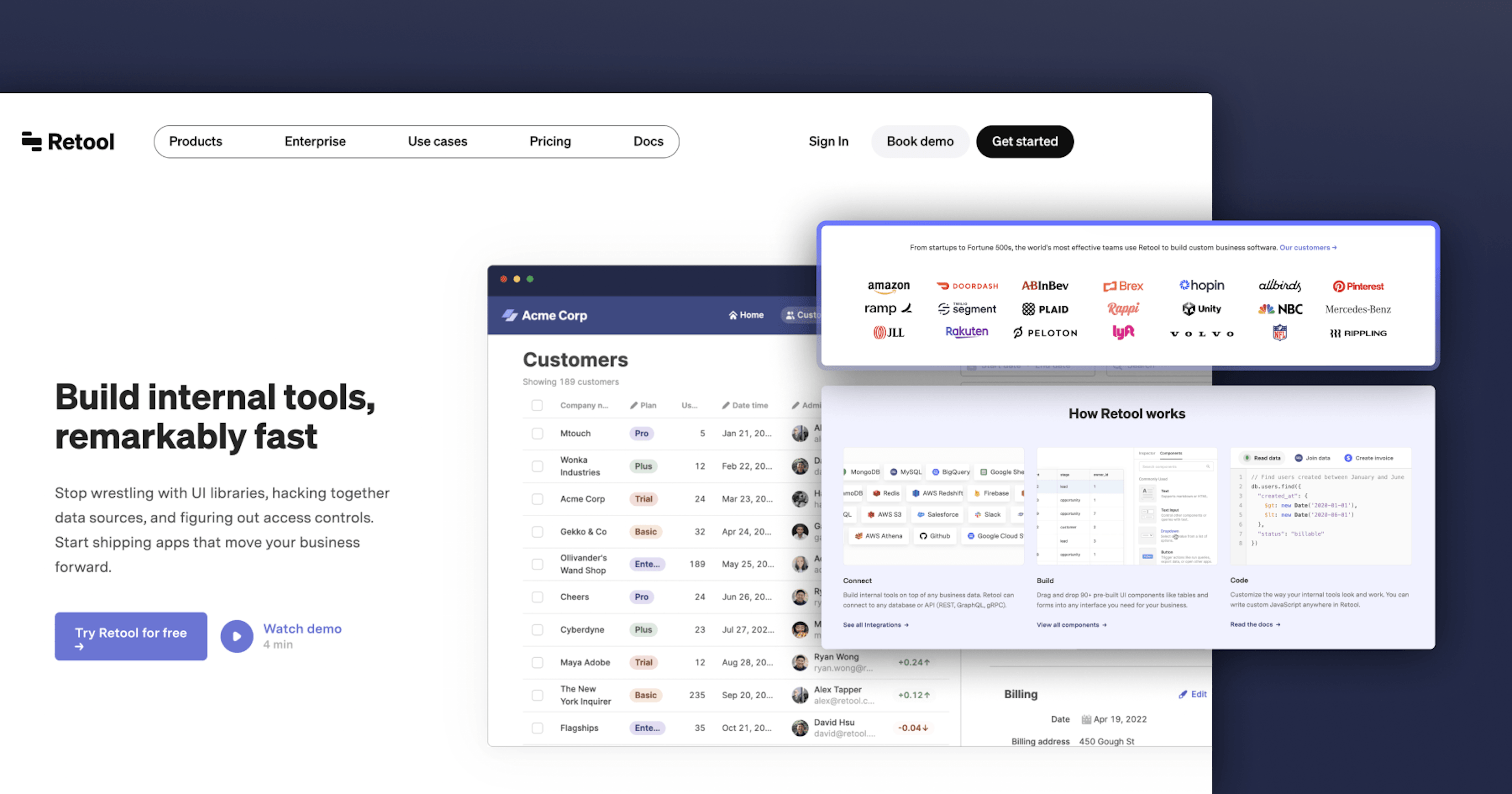Sort by the Date time column header
This screenshot has width=1512, height=794.
tap(745, 405)
